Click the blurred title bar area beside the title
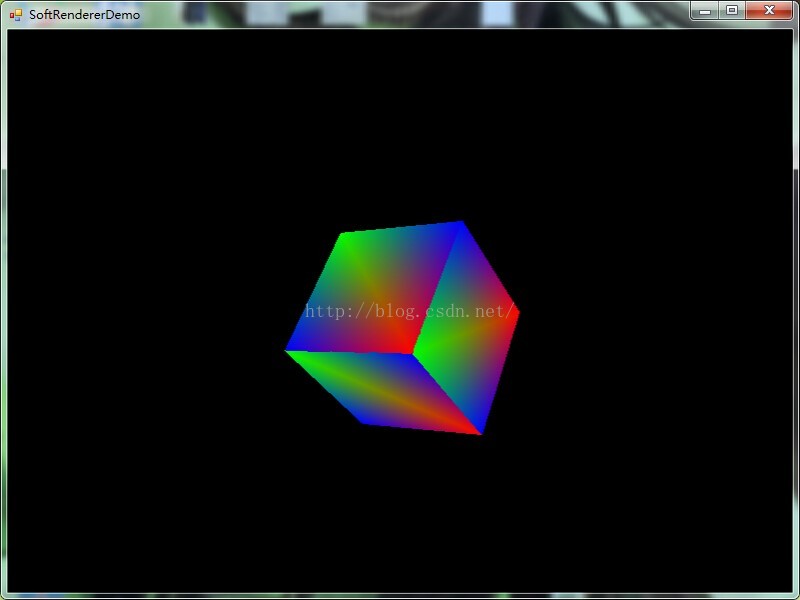This screenshot has width=800, height=600. [408, 14]
